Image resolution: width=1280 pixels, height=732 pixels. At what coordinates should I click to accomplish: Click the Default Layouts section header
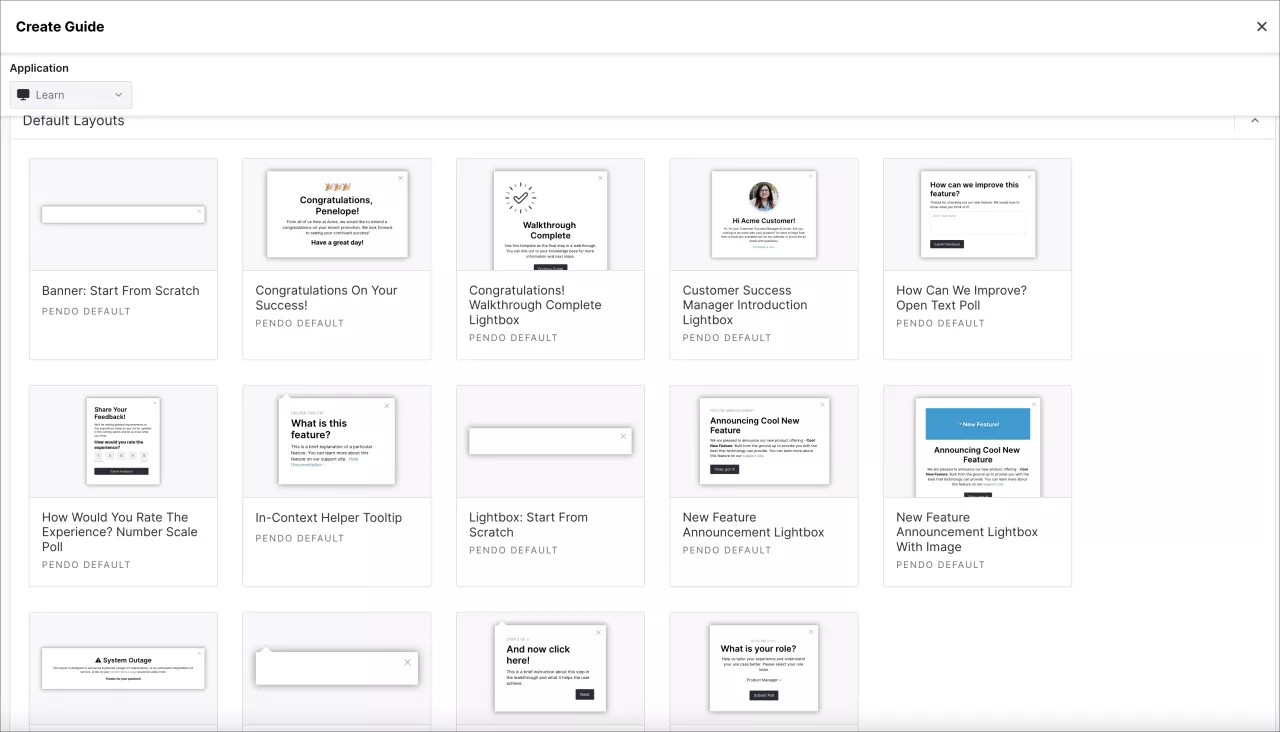click(x=73, y=120)
